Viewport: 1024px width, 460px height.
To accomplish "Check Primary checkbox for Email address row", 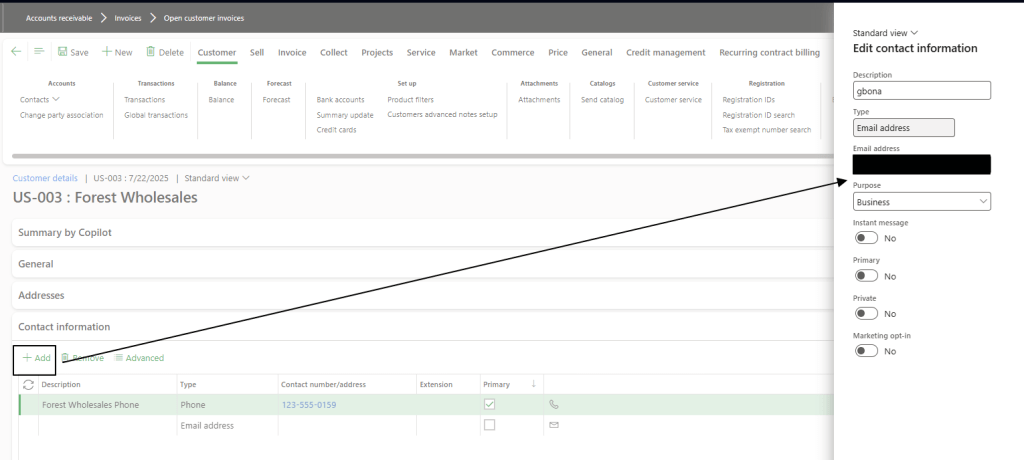I will point(489,425).
